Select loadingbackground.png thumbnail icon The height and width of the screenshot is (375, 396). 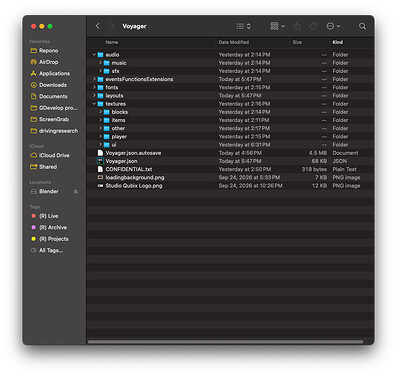[100, 177]
